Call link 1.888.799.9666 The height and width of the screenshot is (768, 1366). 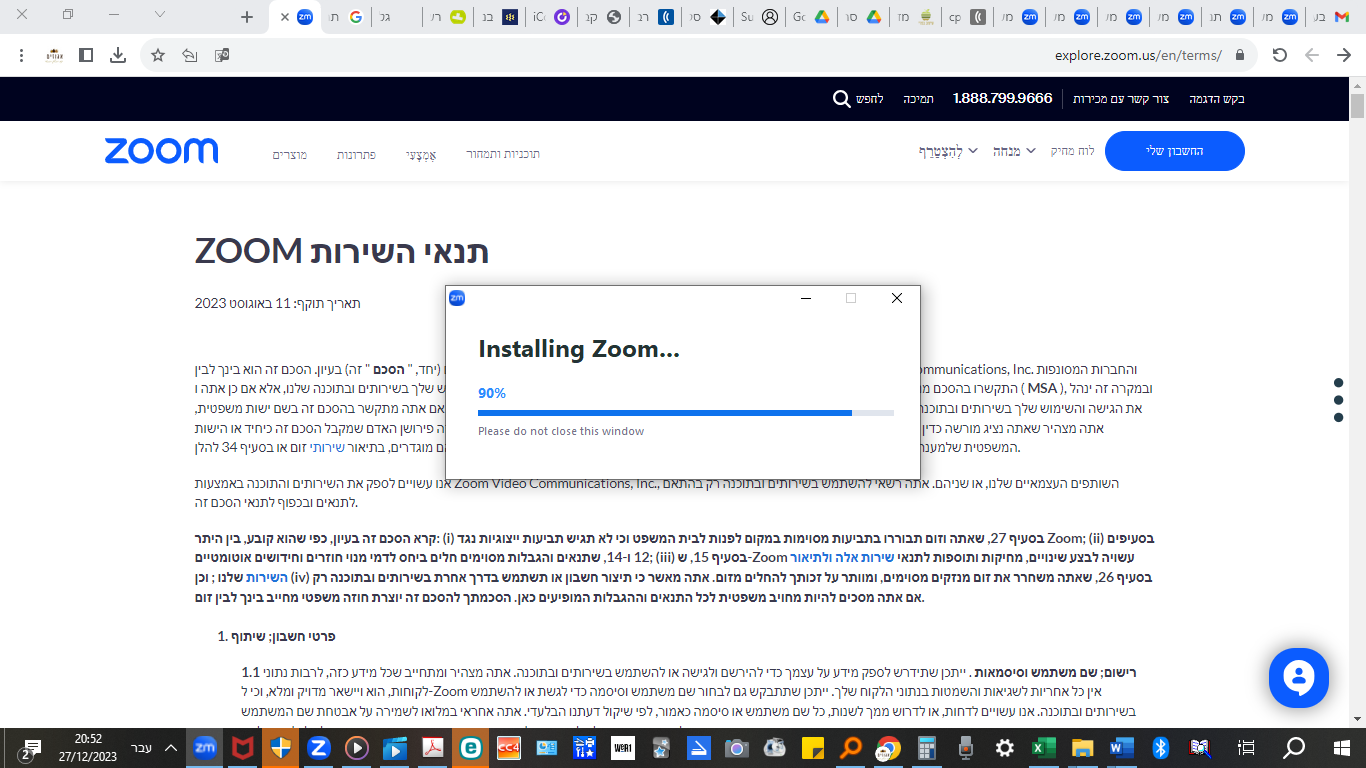coord(1002,99)
